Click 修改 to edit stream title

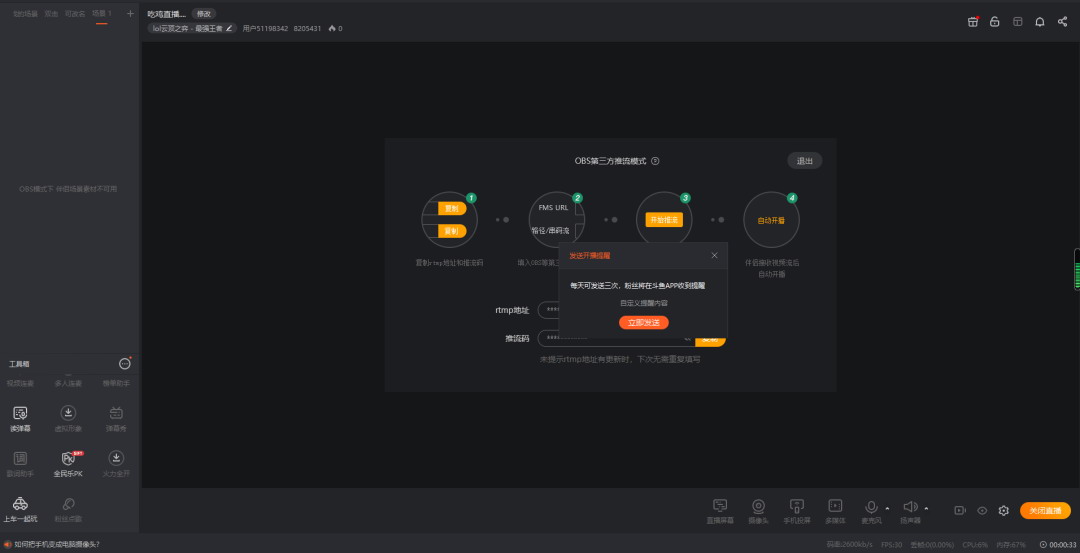coord(204,13)
